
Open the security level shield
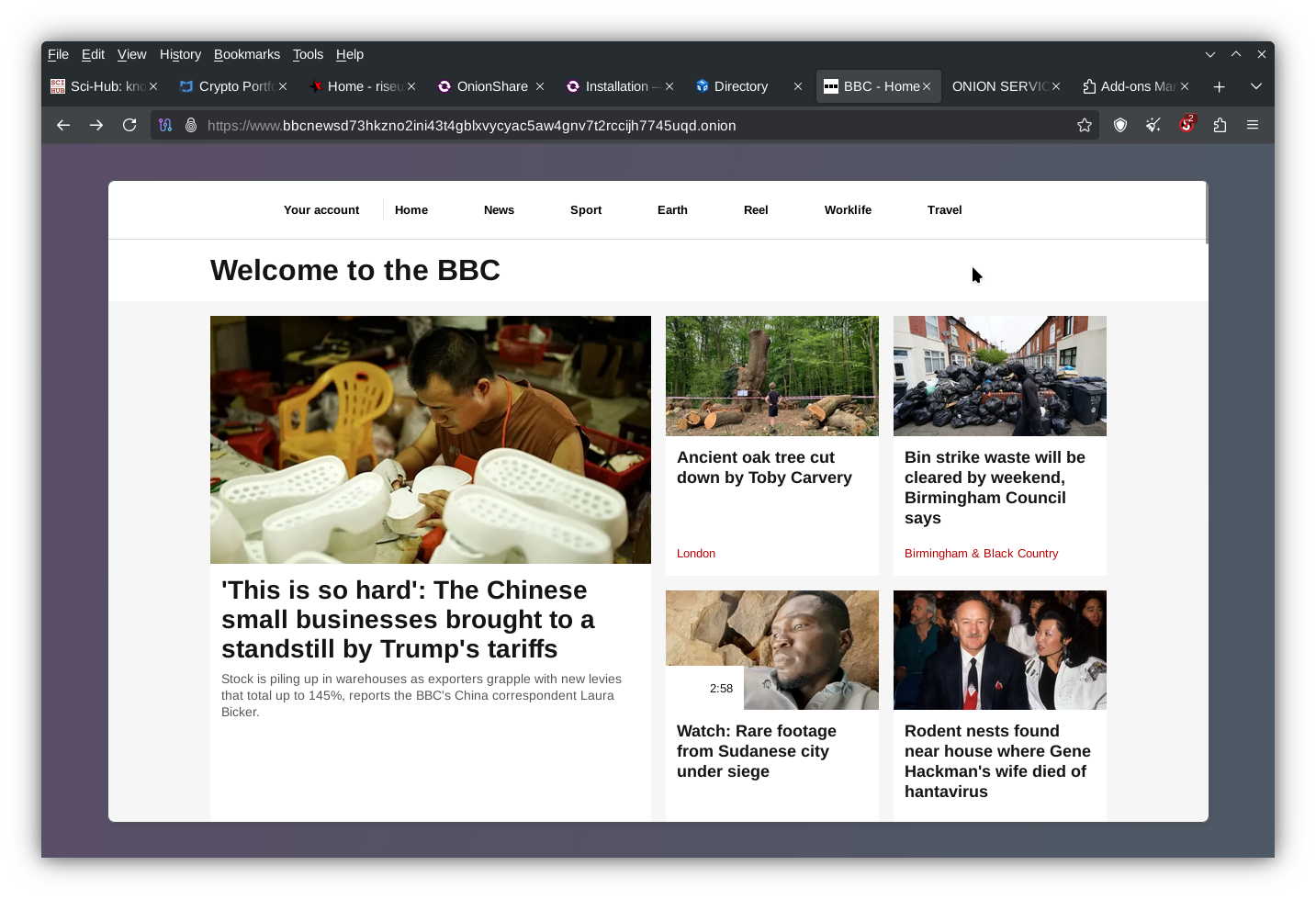[1120, 125]
